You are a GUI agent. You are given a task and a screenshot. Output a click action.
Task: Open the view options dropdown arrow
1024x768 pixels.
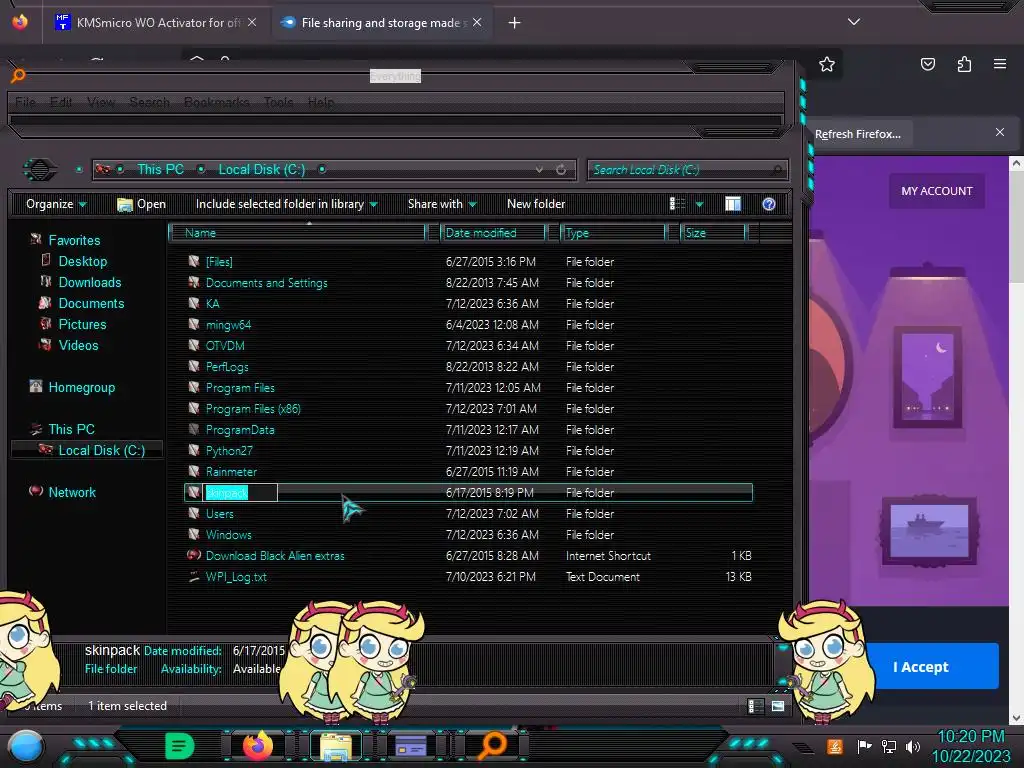[699, 204]
